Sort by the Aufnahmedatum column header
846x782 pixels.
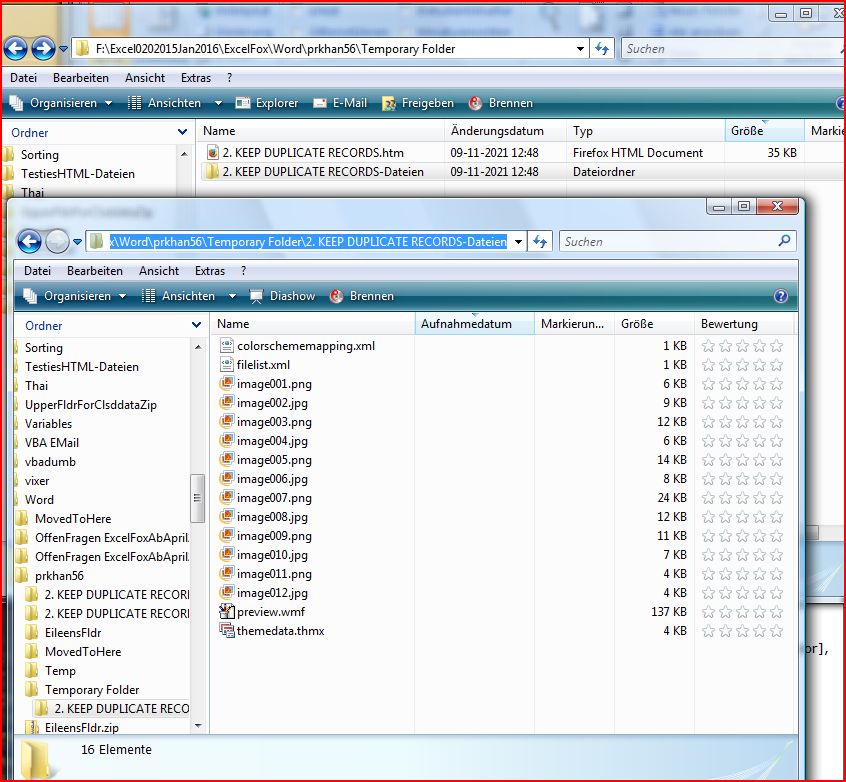pyautogui.click(x=474, y=324)
